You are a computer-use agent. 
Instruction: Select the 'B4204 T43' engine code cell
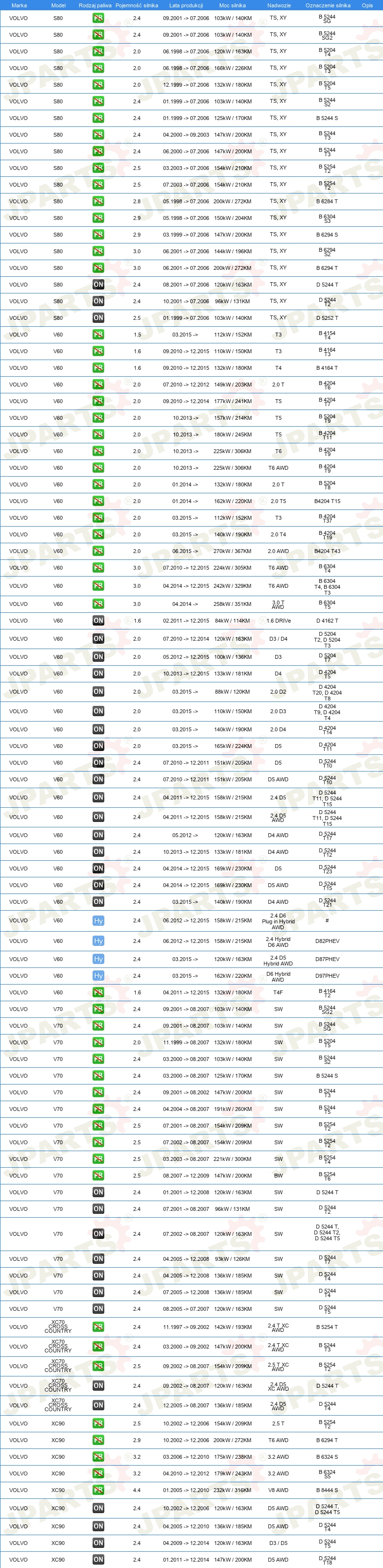[x=327, y=551]
